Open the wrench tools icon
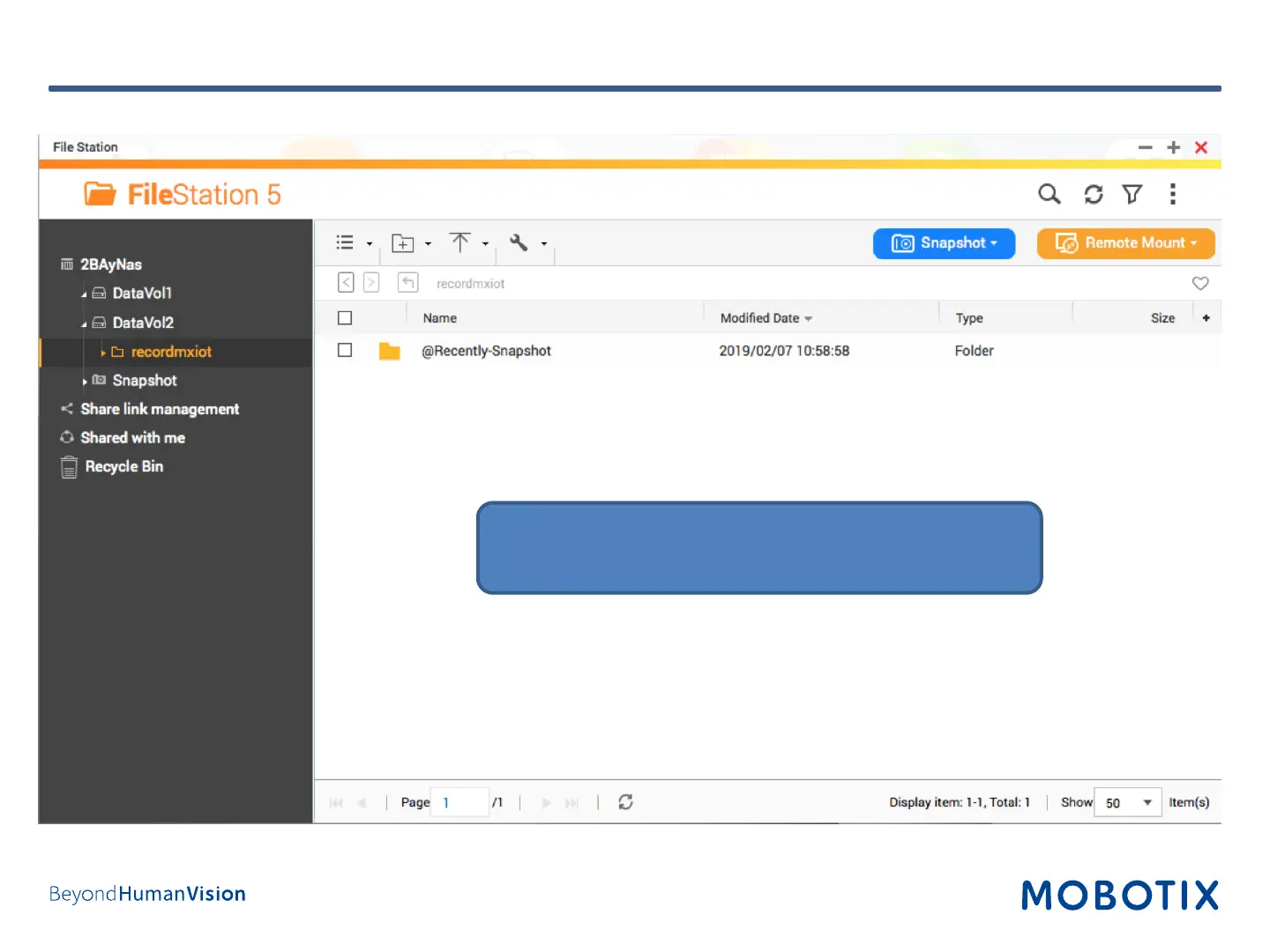Image resolution: width=1270 pixels, height=952 pixels. click(x=519, y=242)
